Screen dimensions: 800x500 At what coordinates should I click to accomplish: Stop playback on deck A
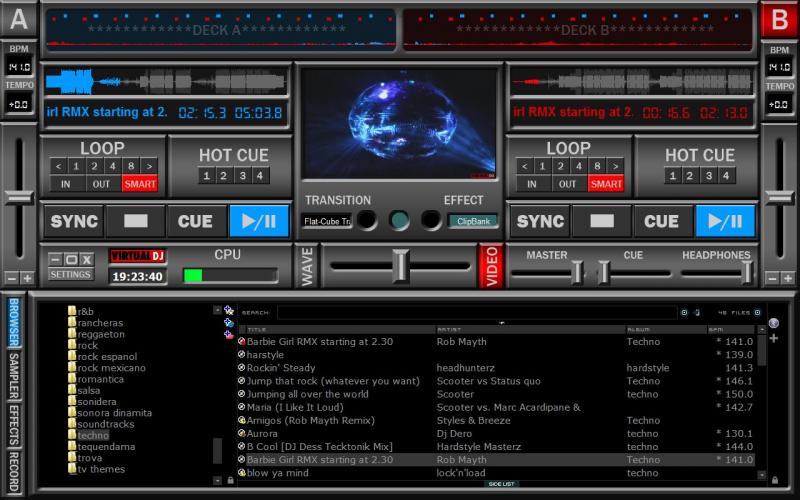[135, 221]
